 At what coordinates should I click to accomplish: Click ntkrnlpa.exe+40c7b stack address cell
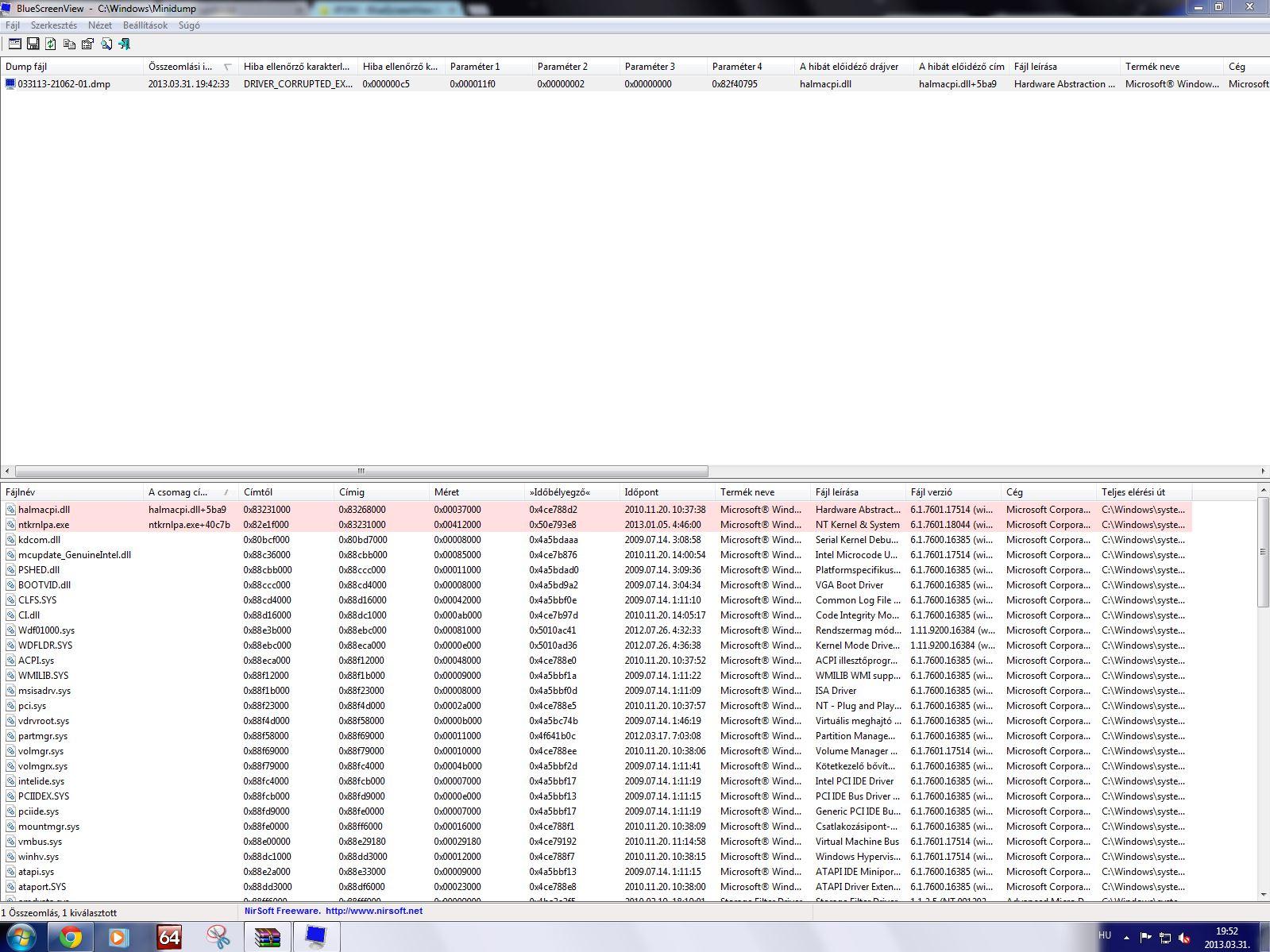pos(189,525)
